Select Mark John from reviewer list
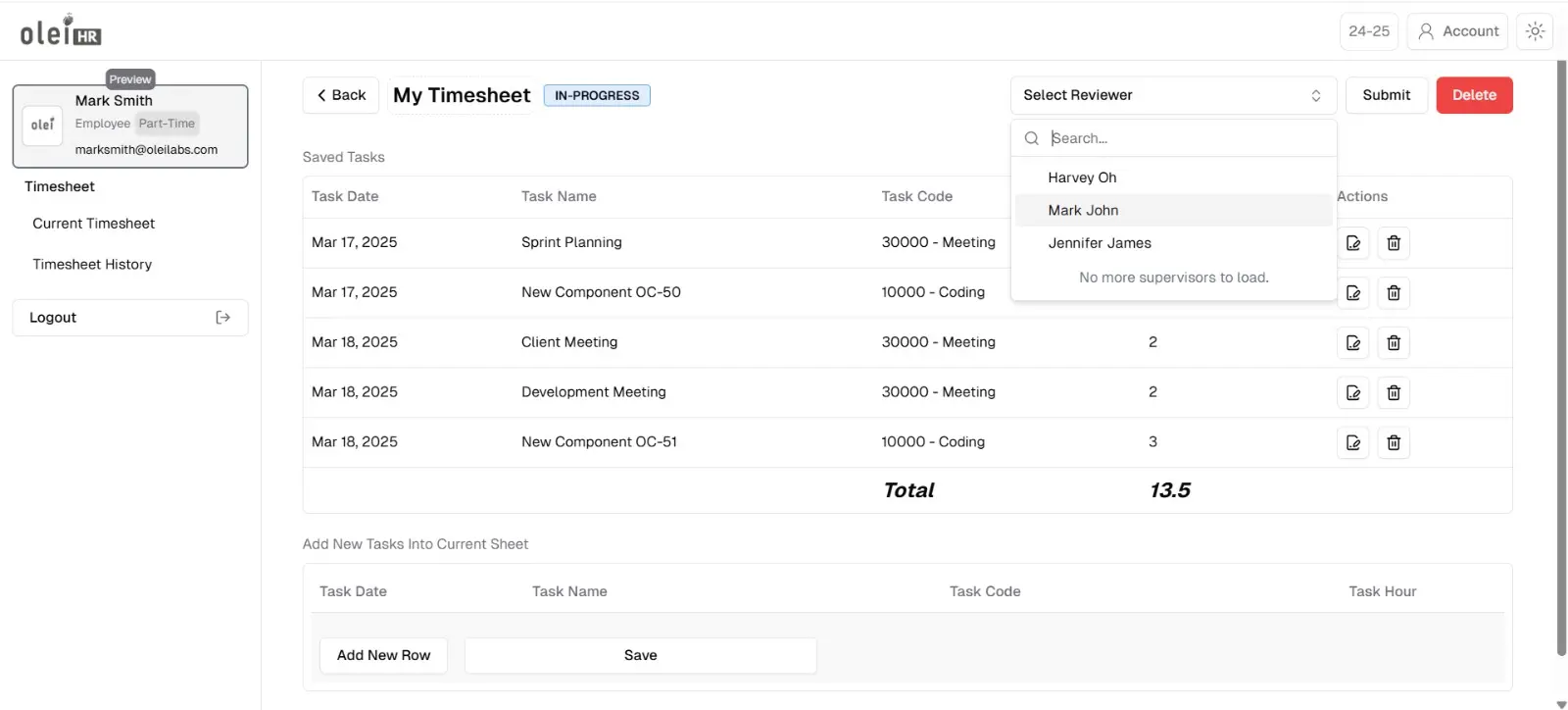The image size is (1568, 710). pos(1083,211)
